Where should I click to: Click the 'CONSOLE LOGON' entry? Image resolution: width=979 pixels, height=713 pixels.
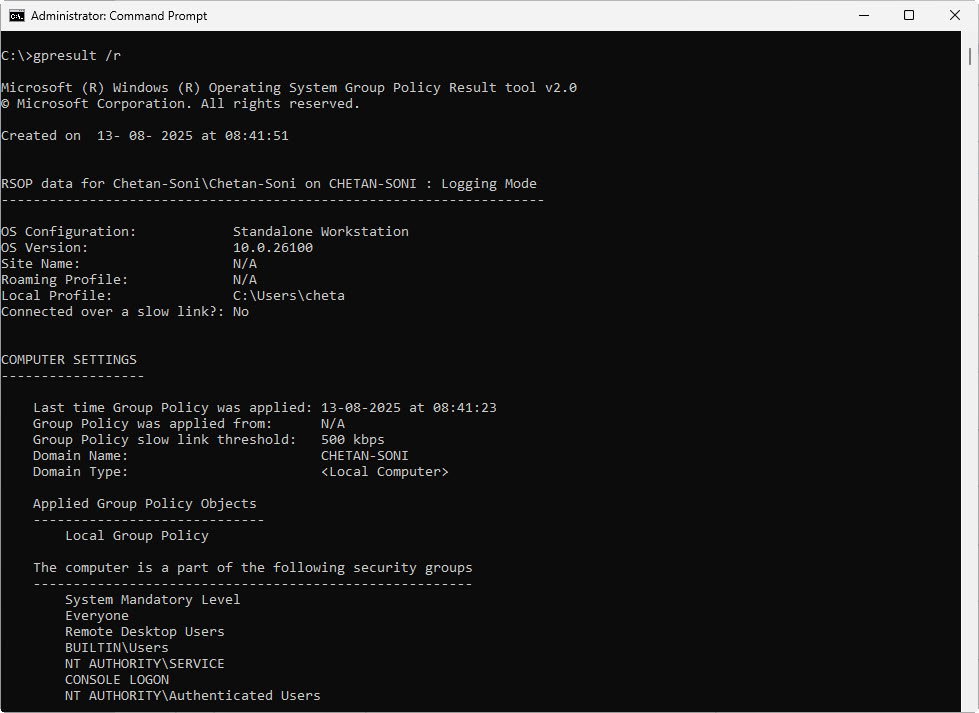pyautogui.click(x=117, y=679)
